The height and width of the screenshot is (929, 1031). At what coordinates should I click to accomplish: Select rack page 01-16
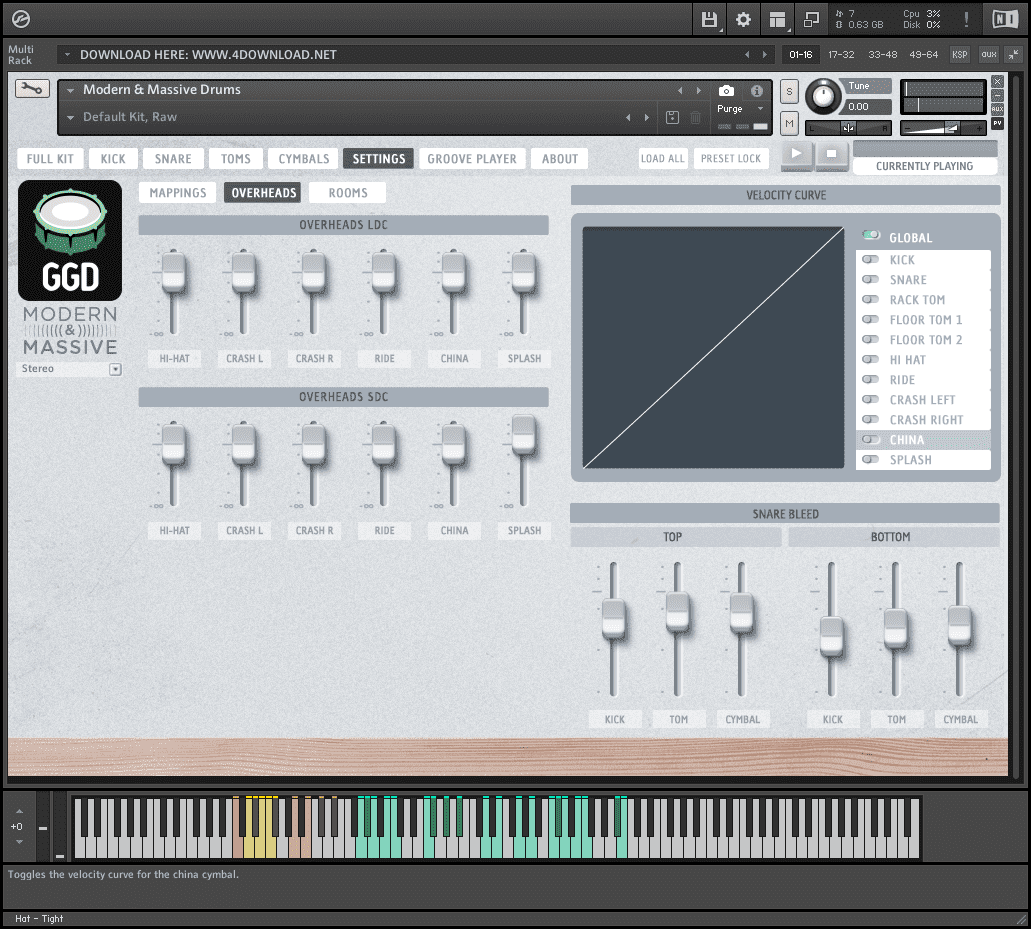click(x=800, y=55)
